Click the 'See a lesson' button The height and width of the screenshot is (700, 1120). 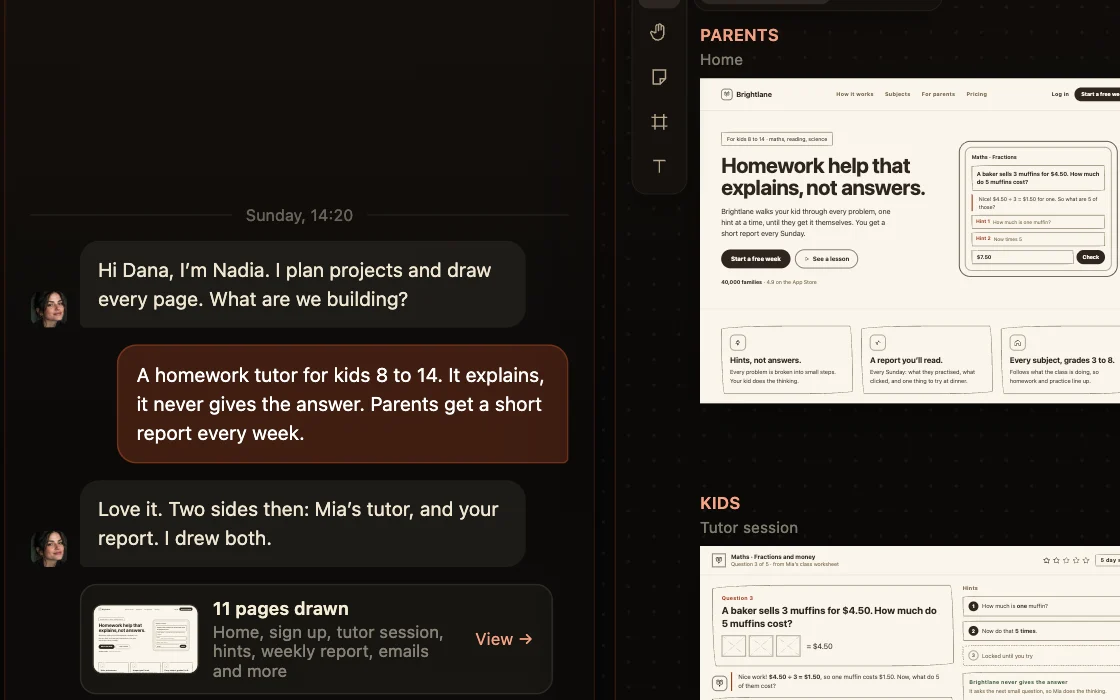click(826, 259)
